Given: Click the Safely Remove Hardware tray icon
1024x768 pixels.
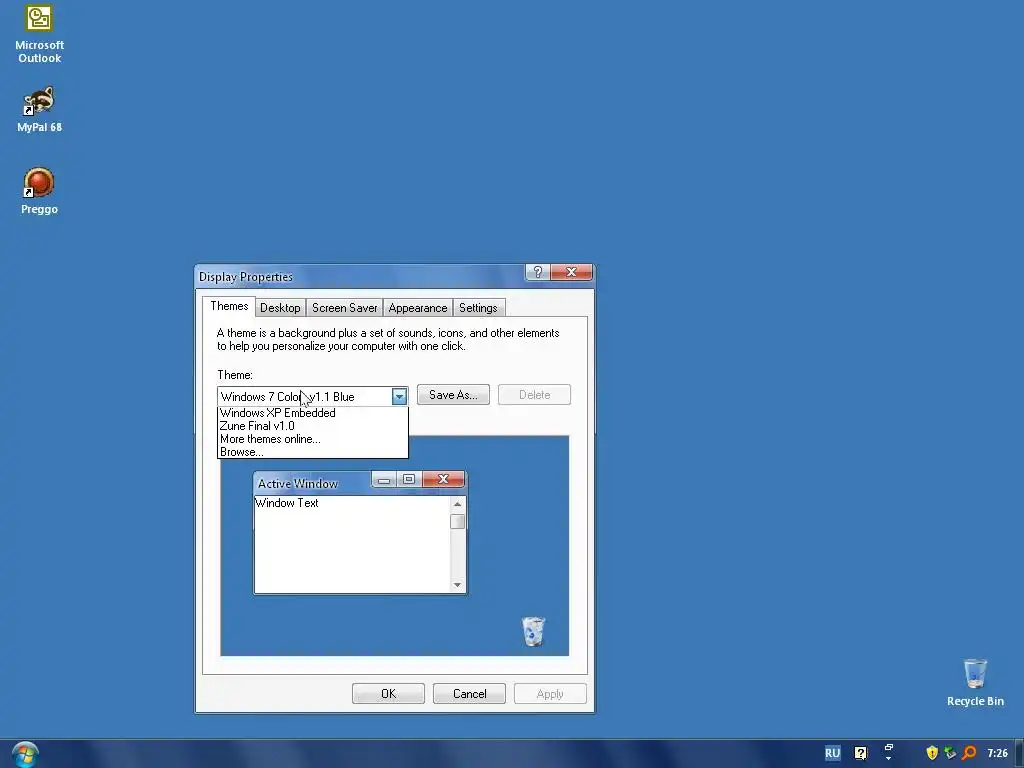Looking at the screenshot, I should pos(950,753).
